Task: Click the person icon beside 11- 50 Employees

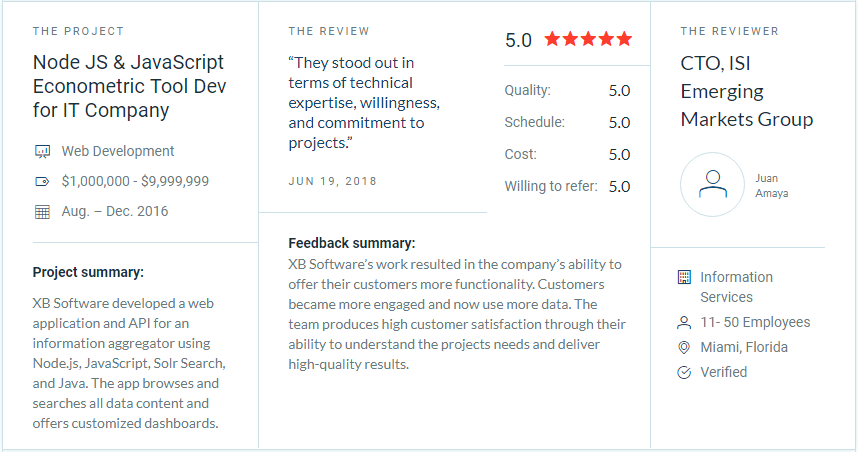Action: [684, 323]
